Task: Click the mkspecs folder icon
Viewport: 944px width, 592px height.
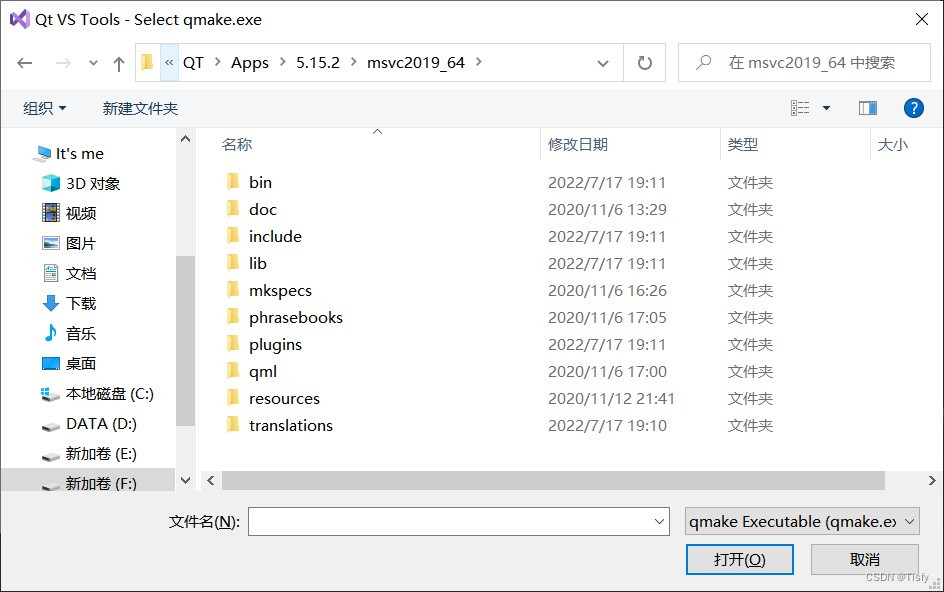Action: [x=233, y=289]
